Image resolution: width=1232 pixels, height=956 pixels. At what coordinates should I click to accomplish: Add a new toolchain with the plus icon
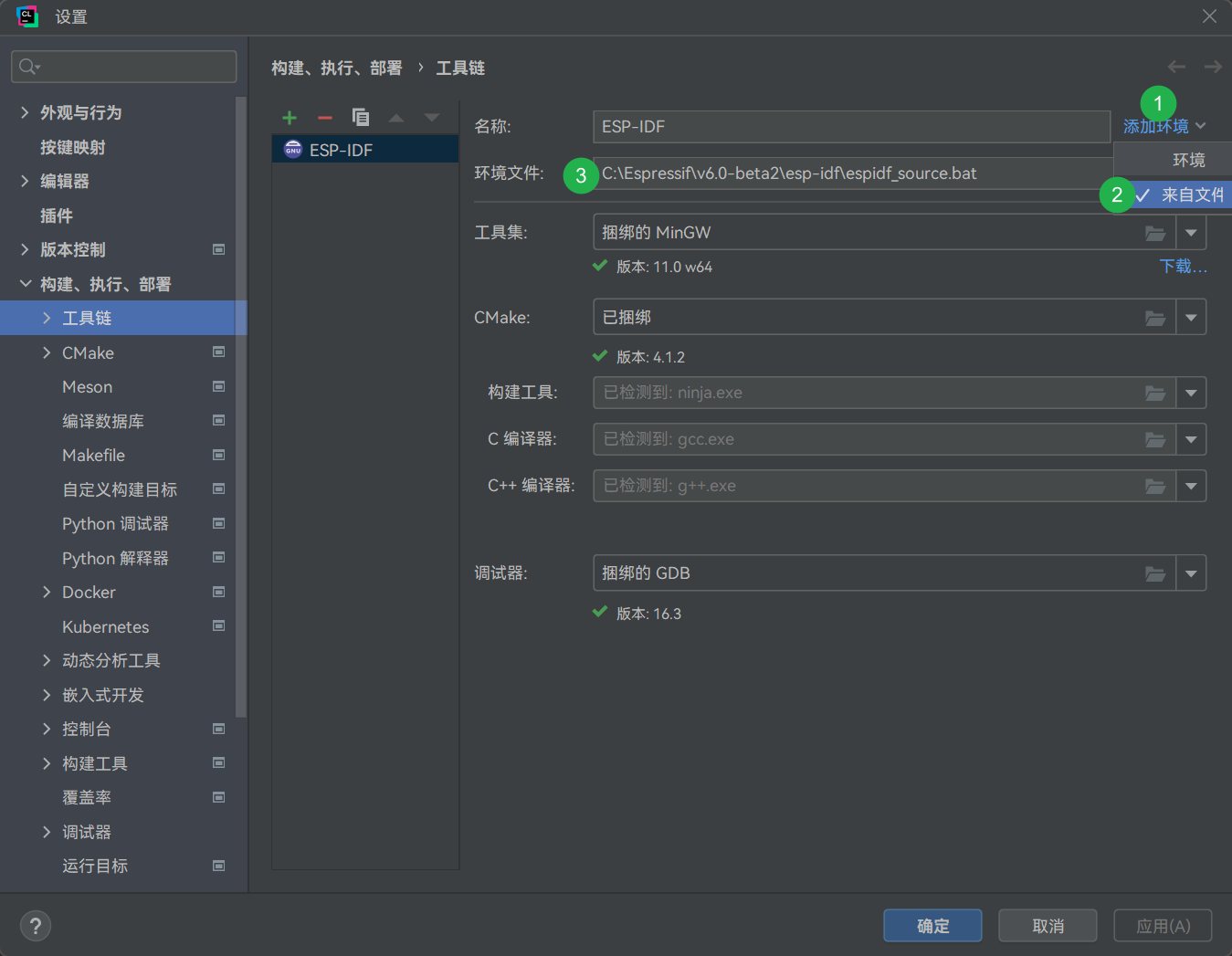[290, 118]
